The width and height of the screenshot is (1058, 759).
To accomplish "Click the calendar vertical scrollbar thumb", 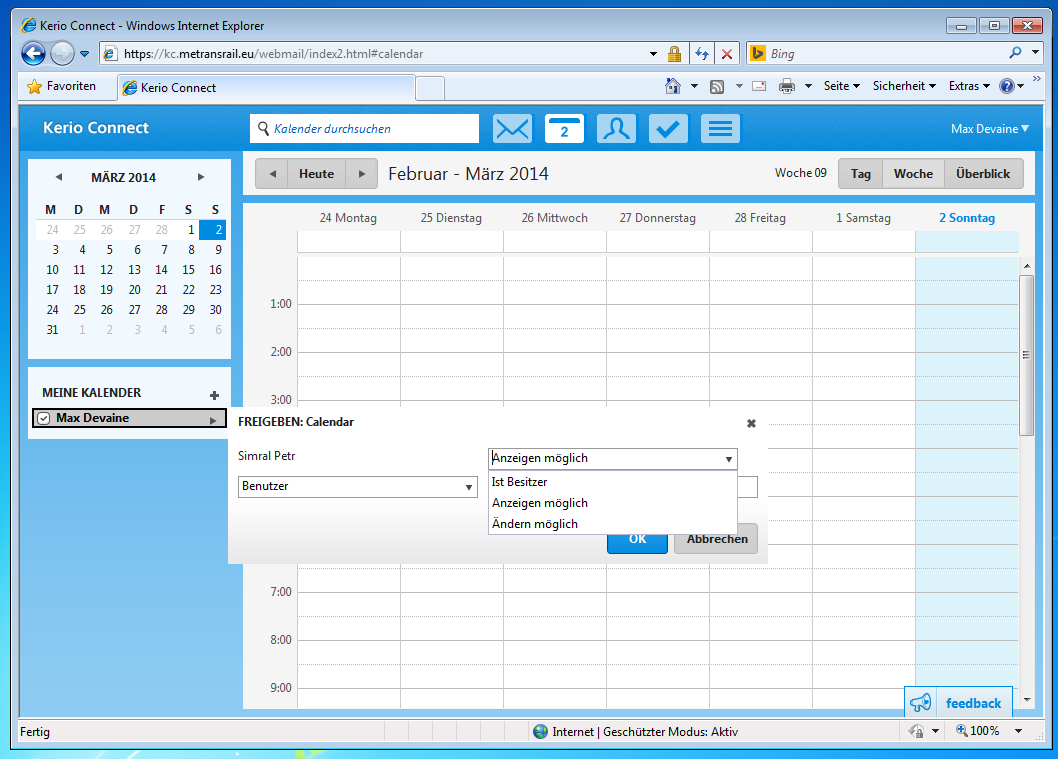I will pyautogui.click(x=1026, y=355).
